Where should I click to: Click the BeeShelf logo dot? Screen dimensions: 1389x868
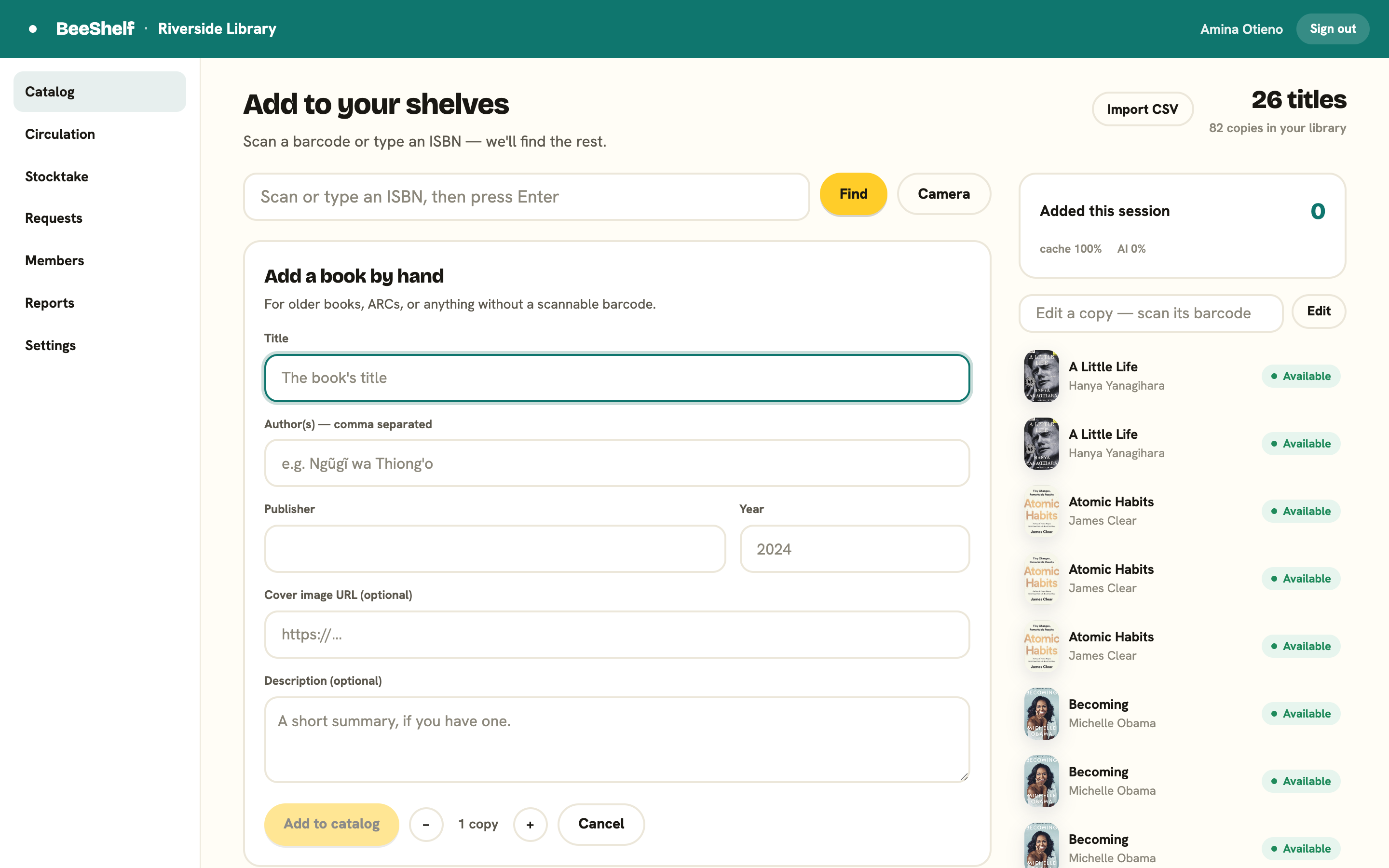pyautogui.click(x=33, y=29)
